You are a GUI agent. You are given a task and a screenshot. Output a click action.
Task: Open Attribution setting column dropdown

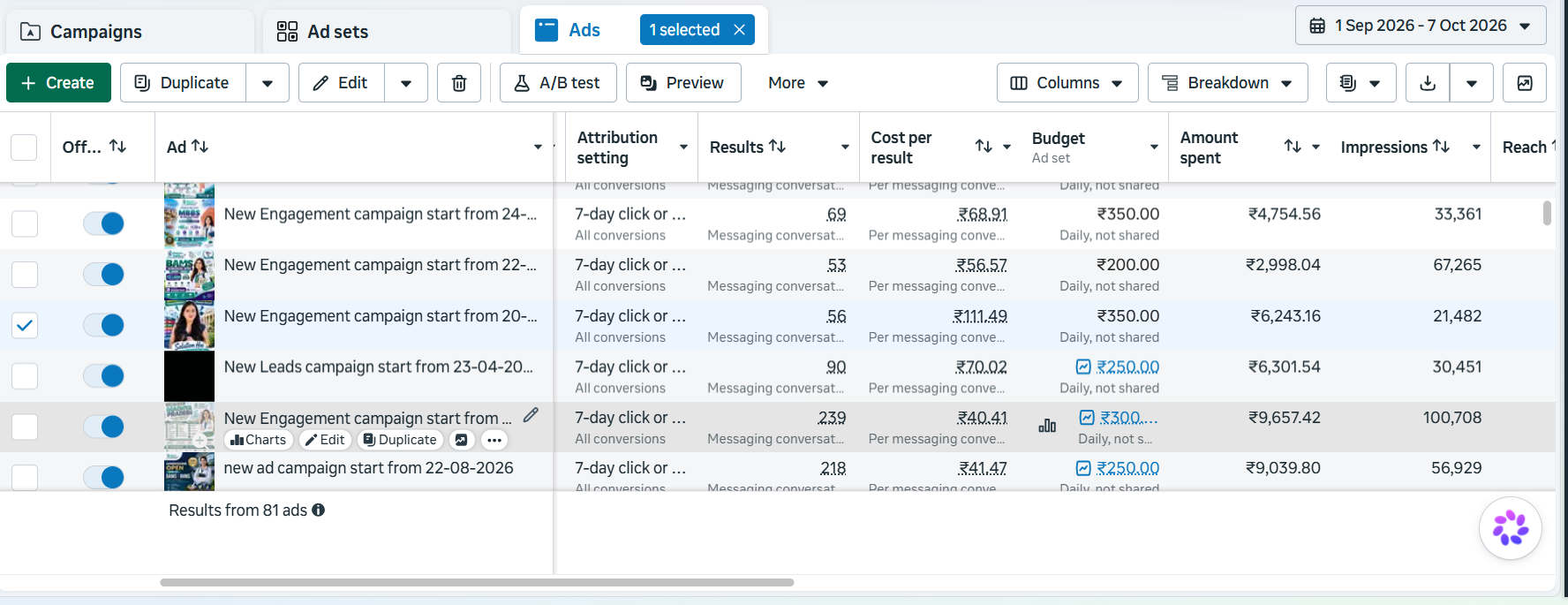coord(683,147)
